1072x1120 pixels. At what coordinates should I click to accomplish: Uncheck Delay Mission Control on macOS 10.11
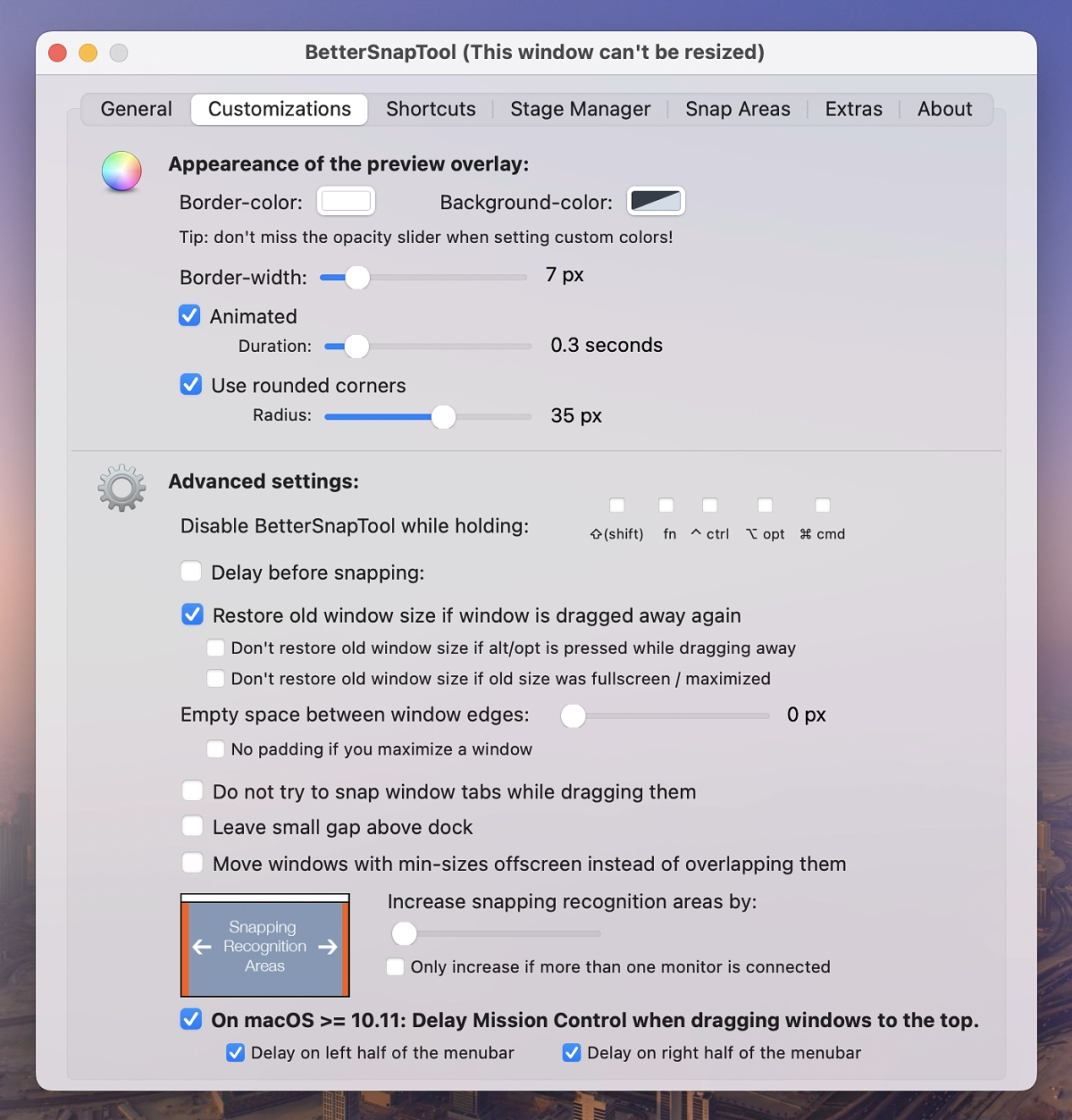[191, 1019]
